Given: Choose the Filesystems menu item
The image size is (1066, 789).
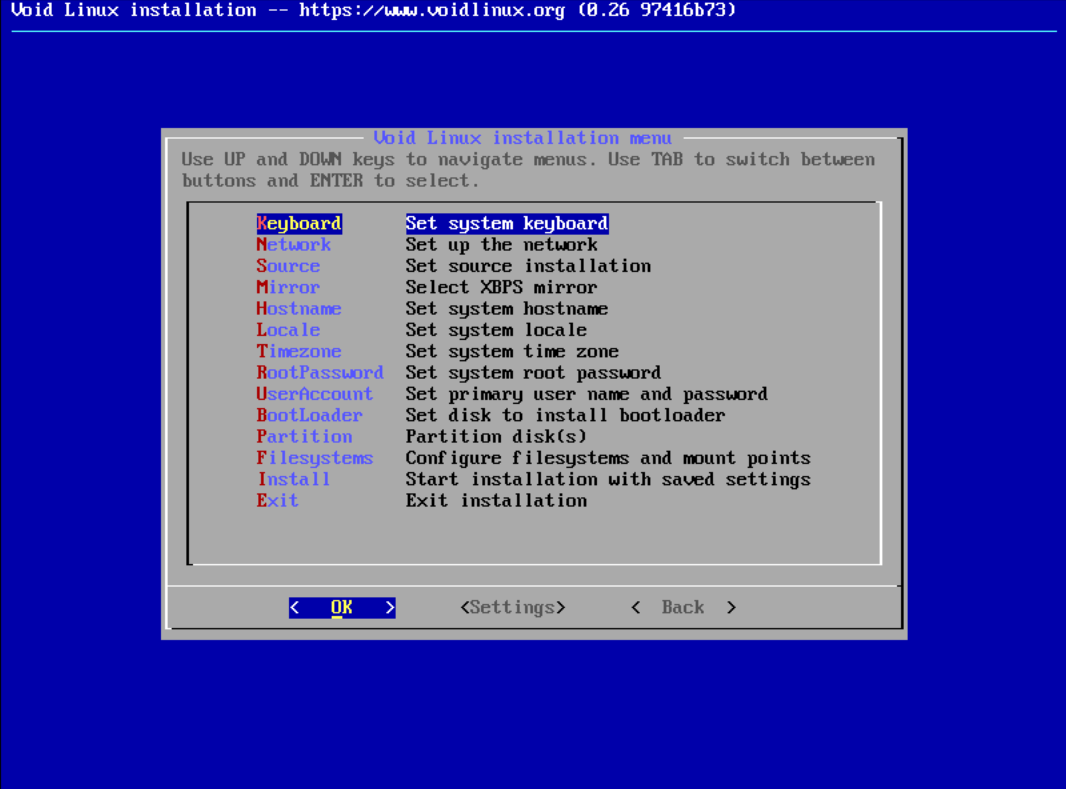Looking at the screenshot, I should (x=315, y=458).
